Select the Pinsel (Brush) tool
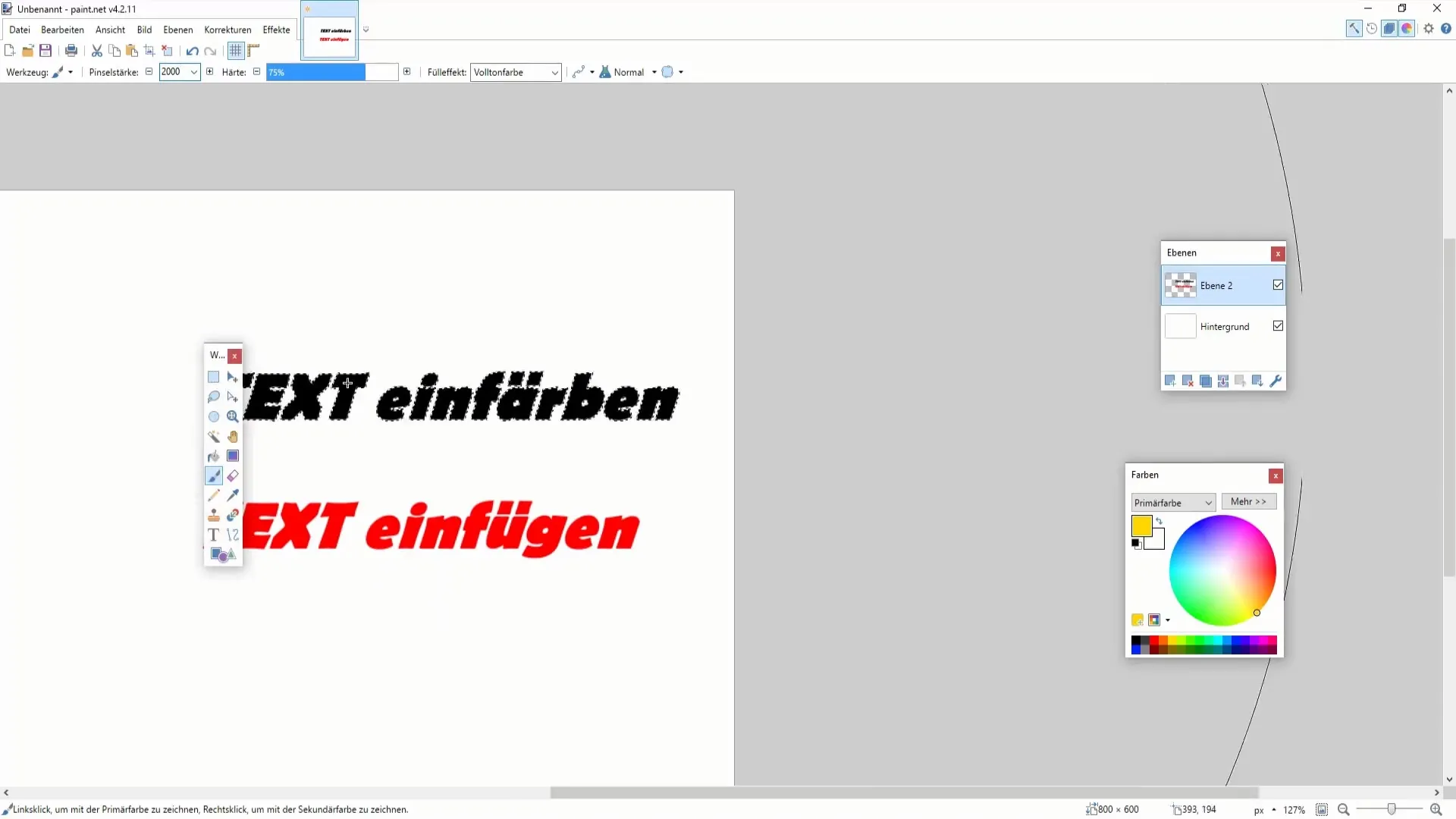1456x819 pixels. tap(214, 476)
